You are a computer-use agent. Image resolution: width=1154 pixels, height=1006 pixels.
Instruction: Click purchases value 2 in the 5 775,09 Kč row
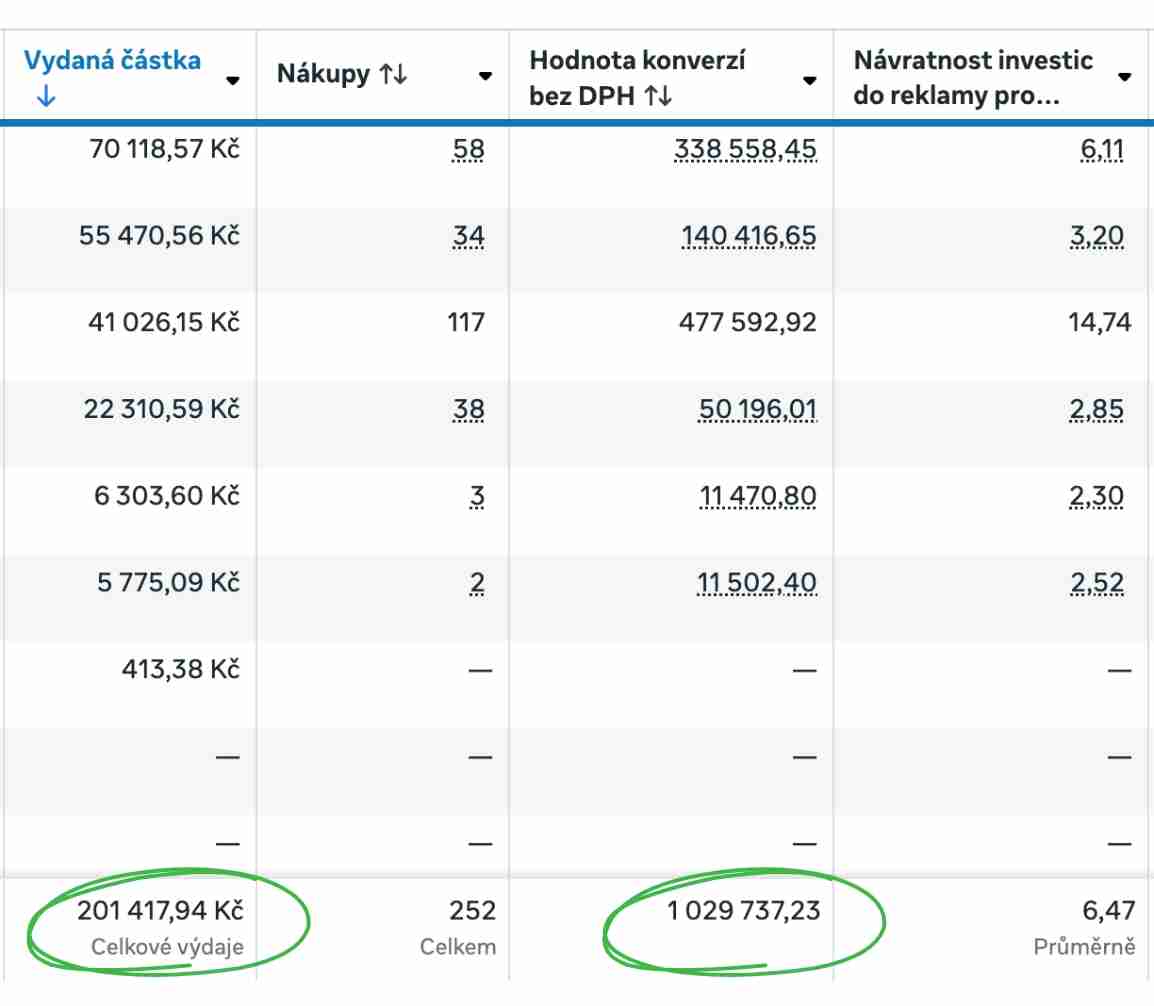477,582
